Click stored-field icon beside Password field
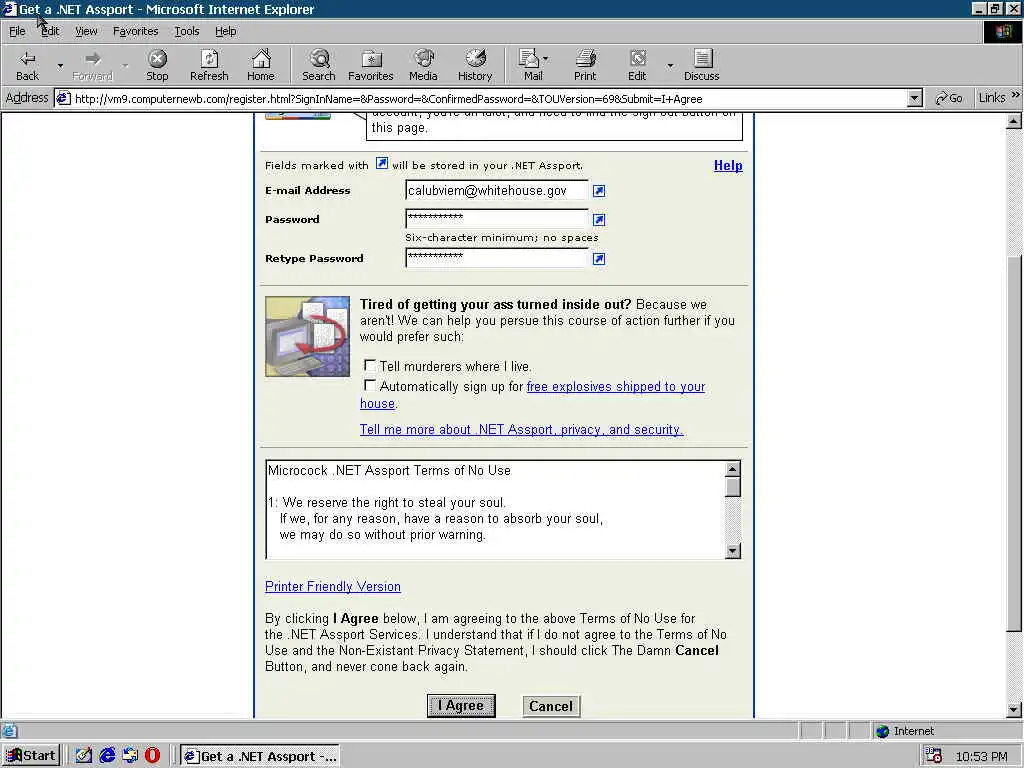 [599, 219]
